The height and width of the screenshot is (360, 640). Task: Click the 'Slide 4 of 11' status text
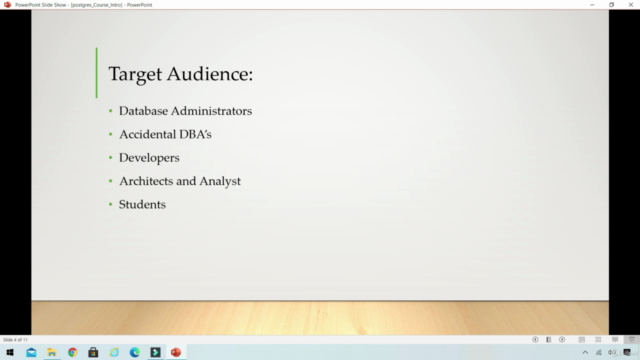click(x=16, y=340)
